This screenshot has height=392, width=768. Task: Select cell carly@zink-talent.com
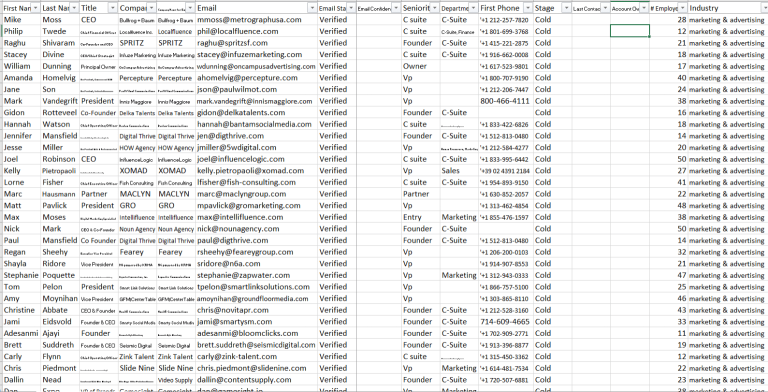257,357
